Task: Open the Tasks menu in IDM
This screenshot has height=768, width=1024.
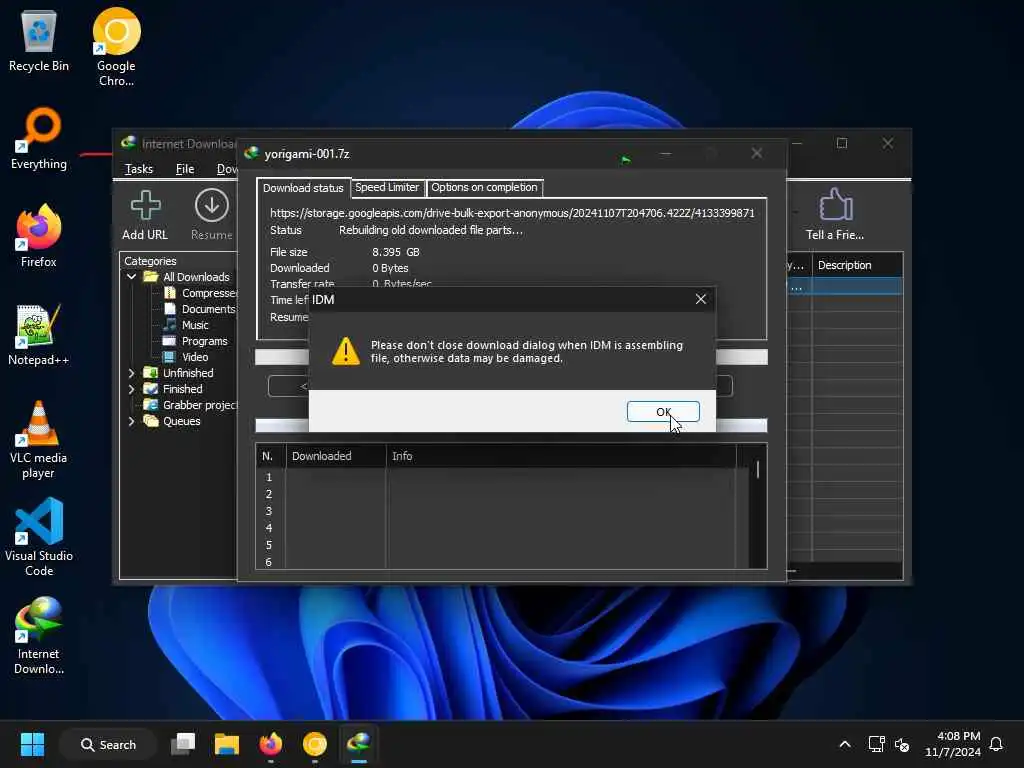Action: (138, 169)
